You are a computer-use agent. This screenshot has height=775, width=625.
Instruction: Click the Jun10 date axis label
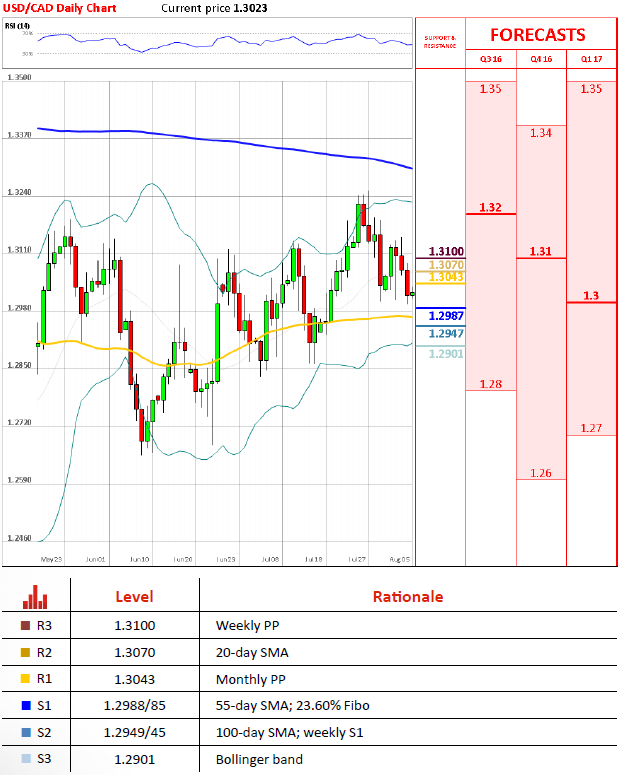pos(139,559)
